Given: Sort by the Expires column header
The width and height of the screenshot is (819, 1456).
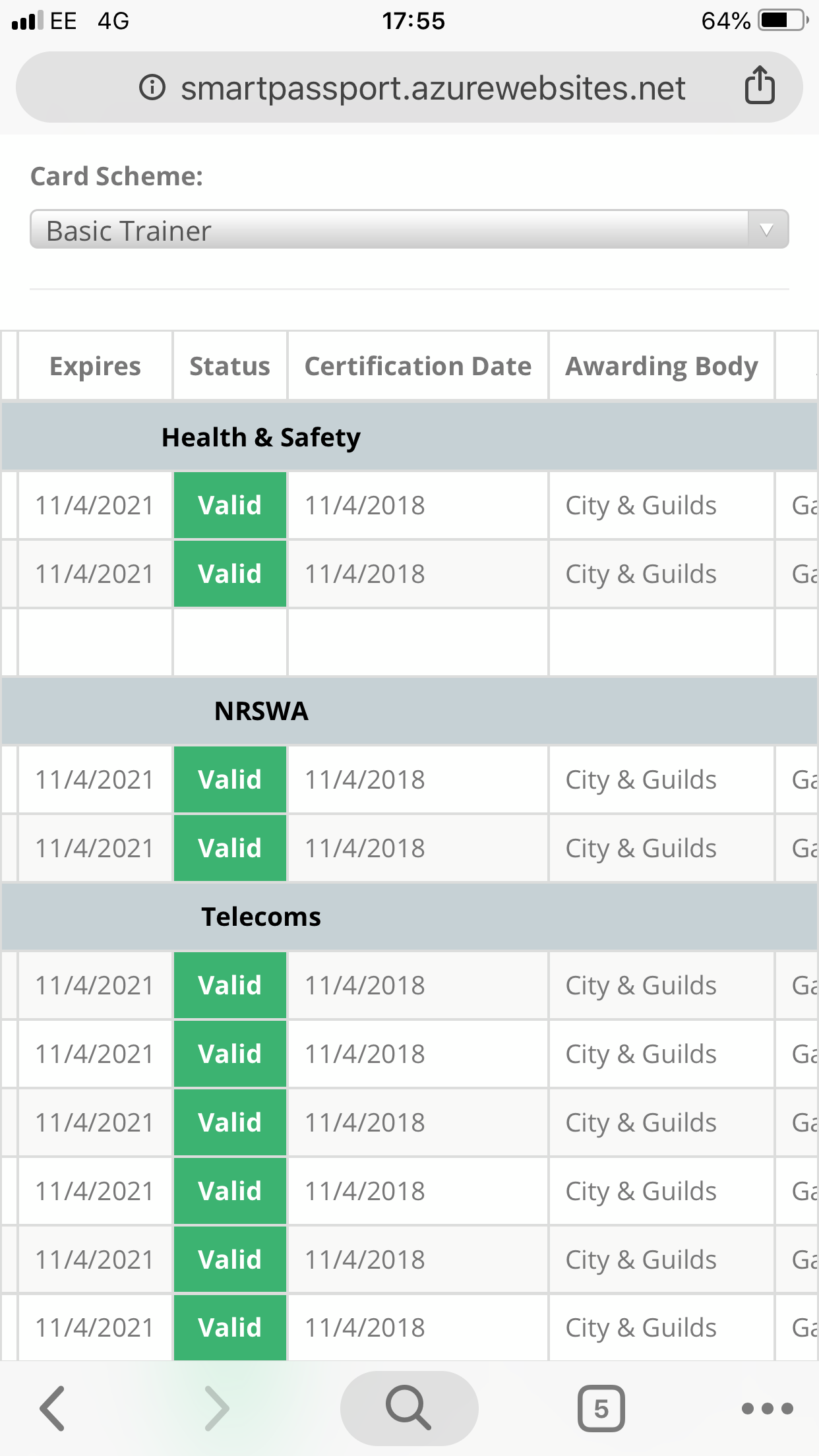Looking at the screenshot, I should coord(96,366).
